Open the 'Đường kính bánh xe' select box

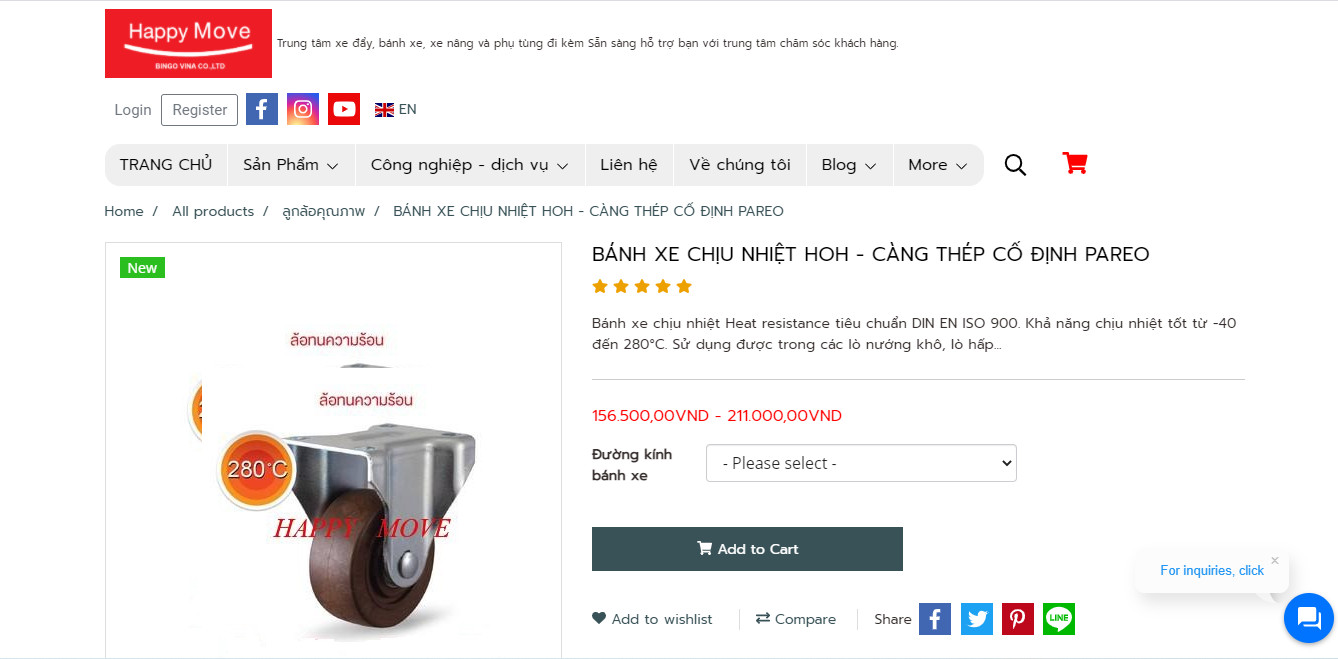point(861,463)
